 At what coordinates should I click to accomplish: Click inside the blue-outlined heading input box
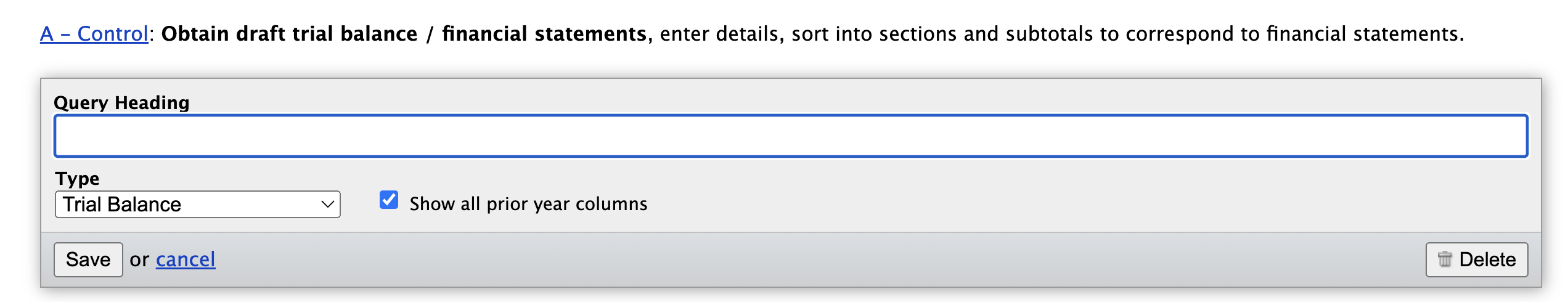[x=791, y=136]
